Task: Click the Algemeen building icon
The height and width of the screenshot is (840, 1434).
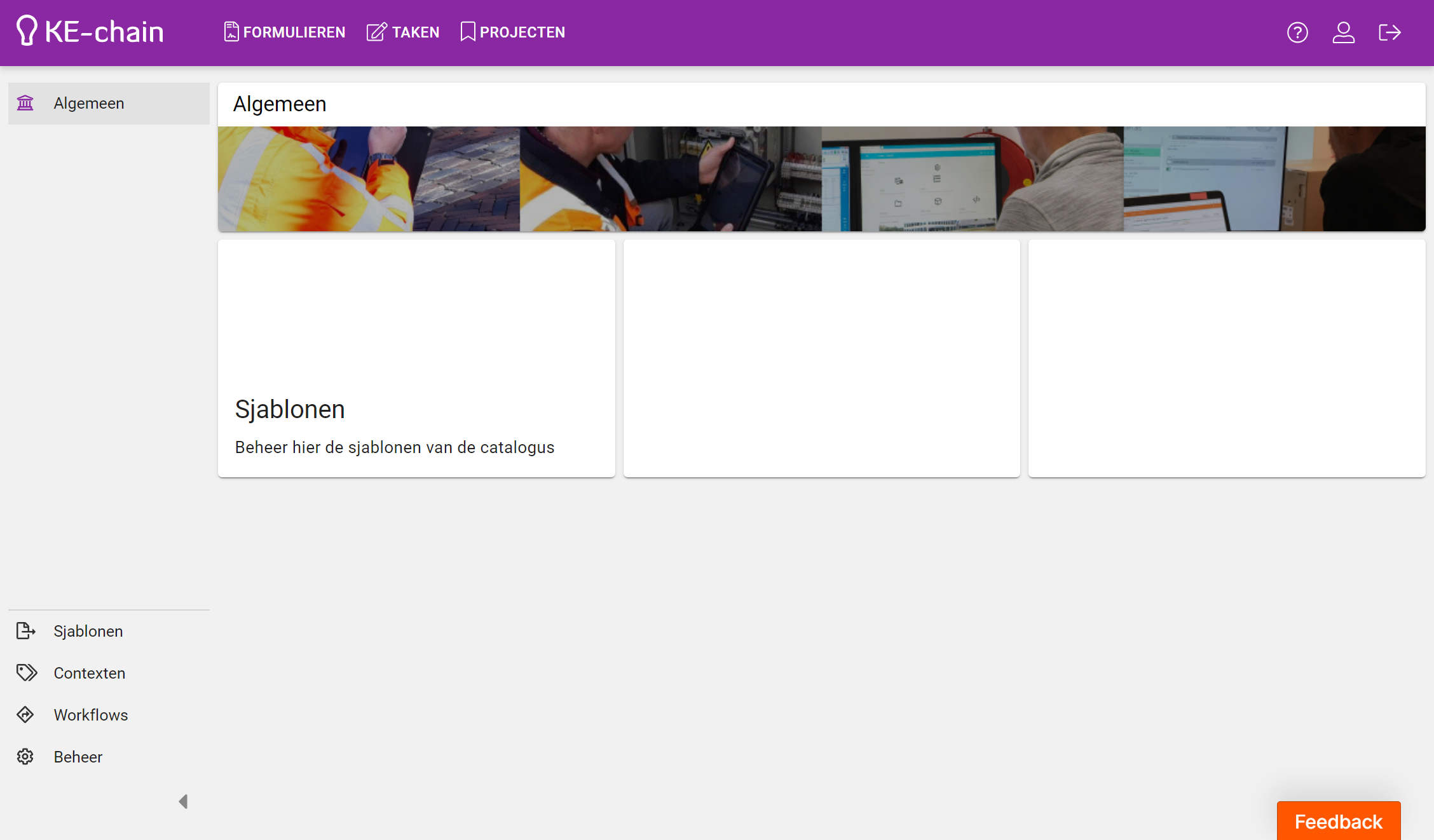Action: coord(25,103)
